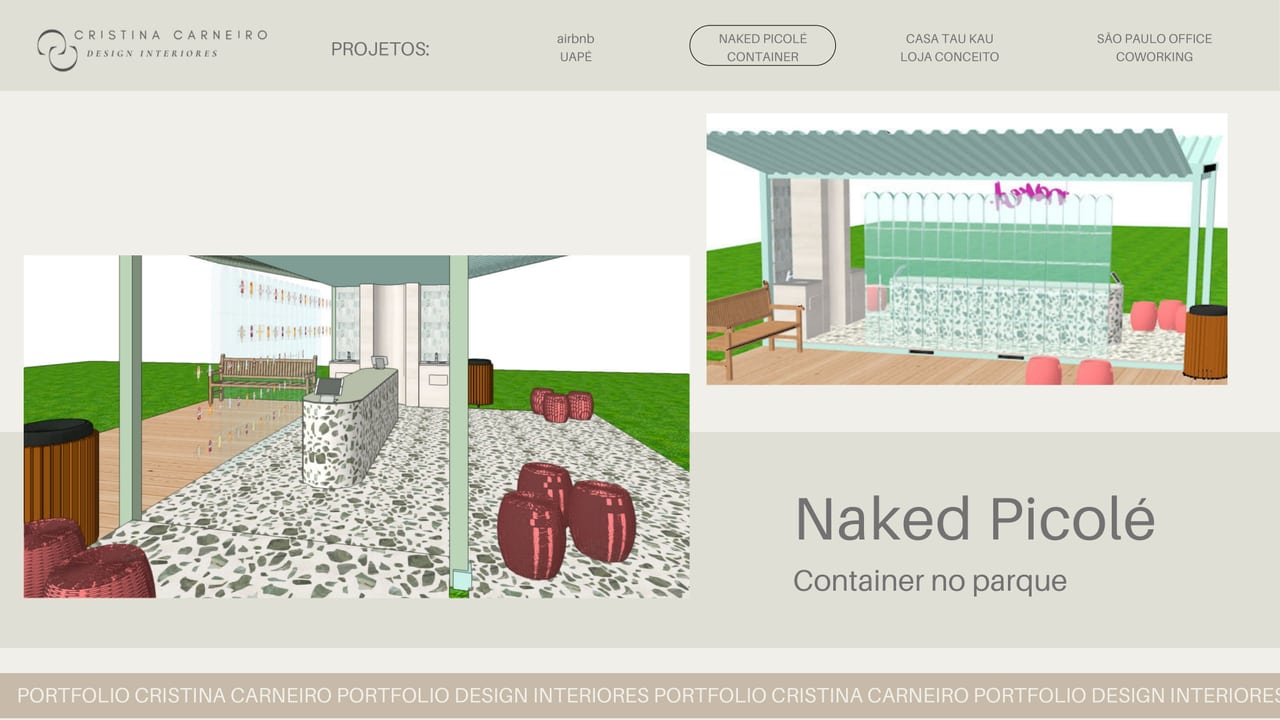Click the Cristina Carneiro Design Interiores brand name
Viewport: 1280px width, 720px height.
(171, 43)
